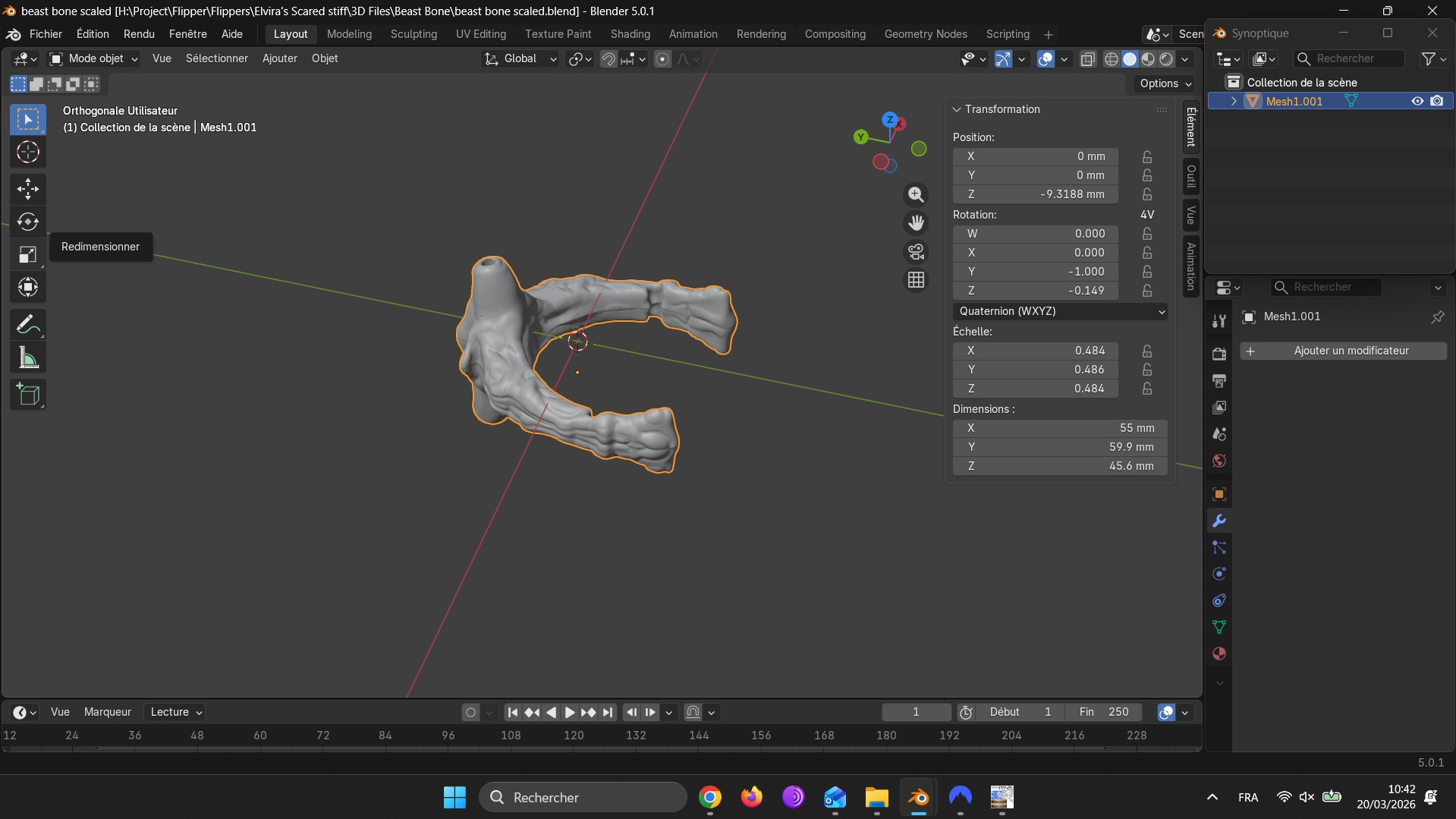Viewport: 1456px width, 819px height.
Task: Toggle camera view in viewport
Action: (916, 252)
